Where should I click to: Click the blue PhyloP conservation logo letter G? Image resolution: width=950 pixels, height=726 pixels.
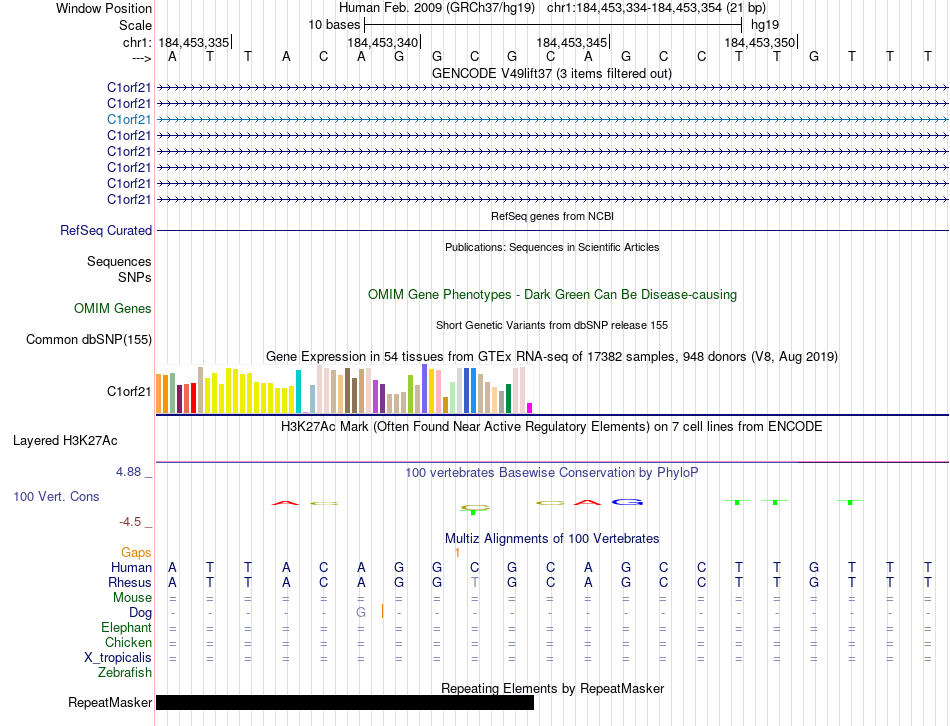(x=627, y=502)
